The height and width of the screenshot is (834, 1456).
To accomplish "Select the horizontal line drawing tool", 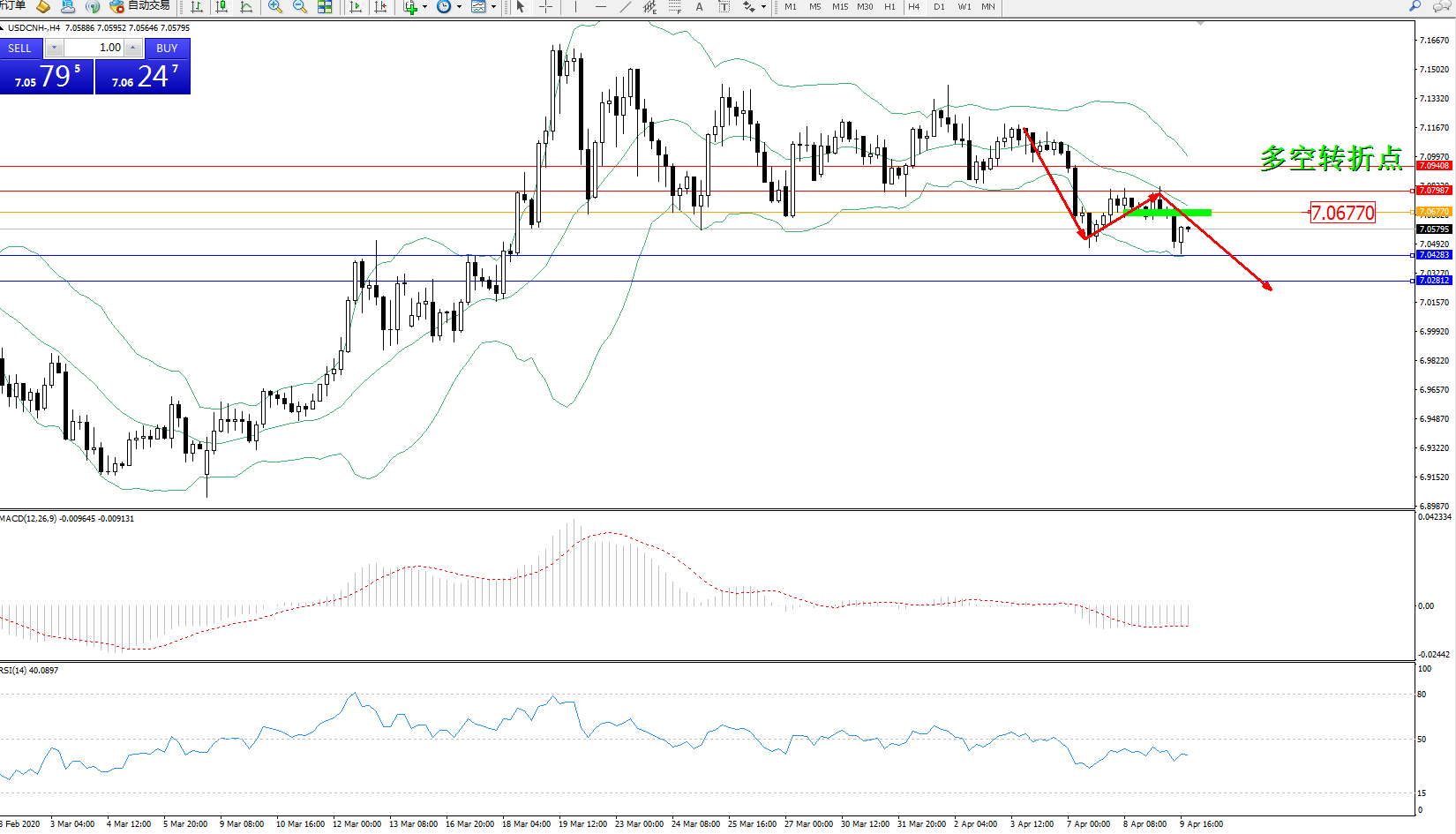I will pyautogui.click(x=600, y=7).
